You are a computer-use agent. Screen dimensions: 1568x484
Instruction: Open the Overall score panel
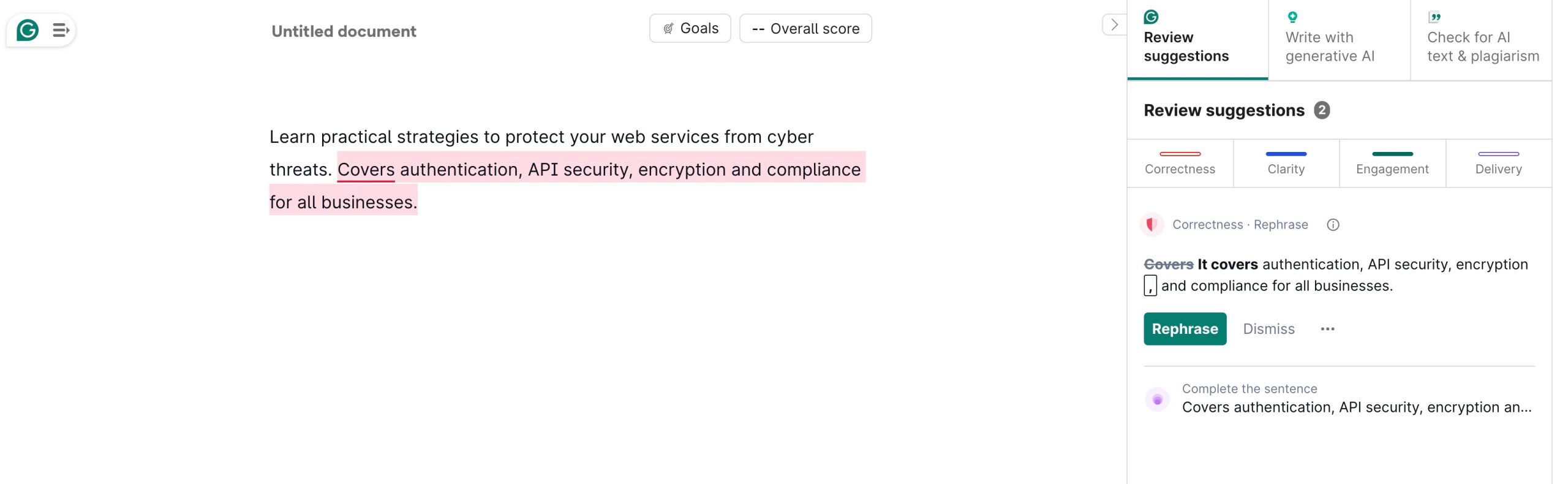click(805, 28)
